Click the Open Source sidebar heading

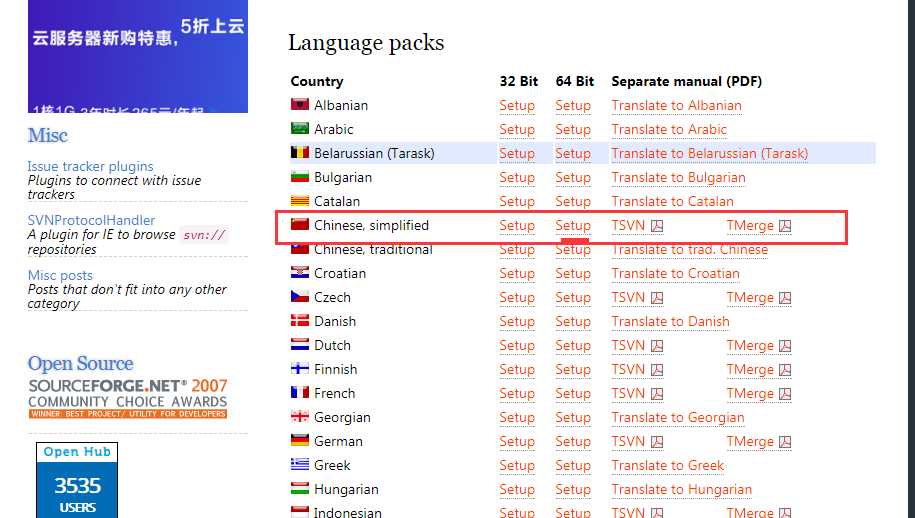[81, 363]
